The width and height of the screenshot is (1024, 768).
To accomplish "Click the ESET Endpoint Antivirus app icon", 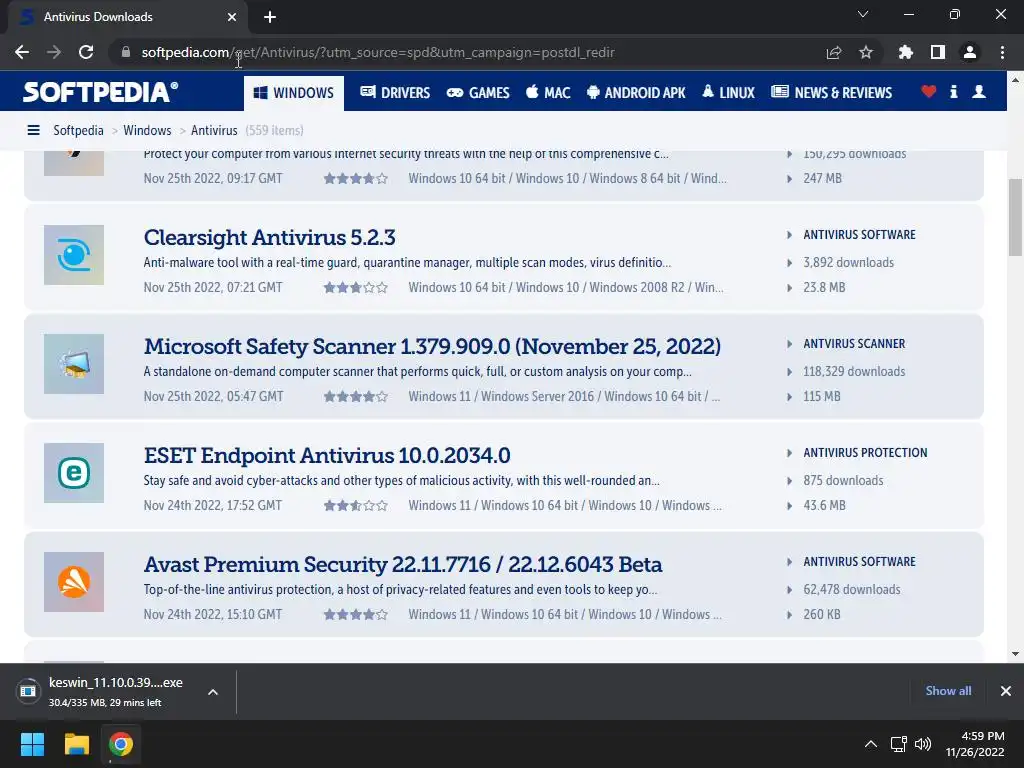I will click(x=74, y=473).
